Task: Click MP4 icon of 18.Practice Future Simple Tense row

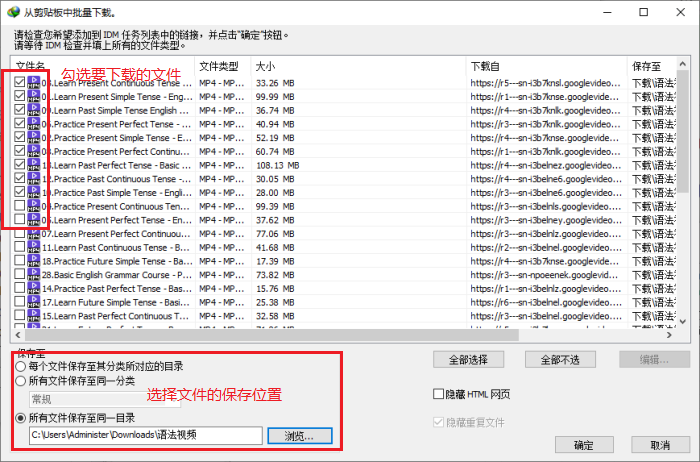Action: point(33,261)
